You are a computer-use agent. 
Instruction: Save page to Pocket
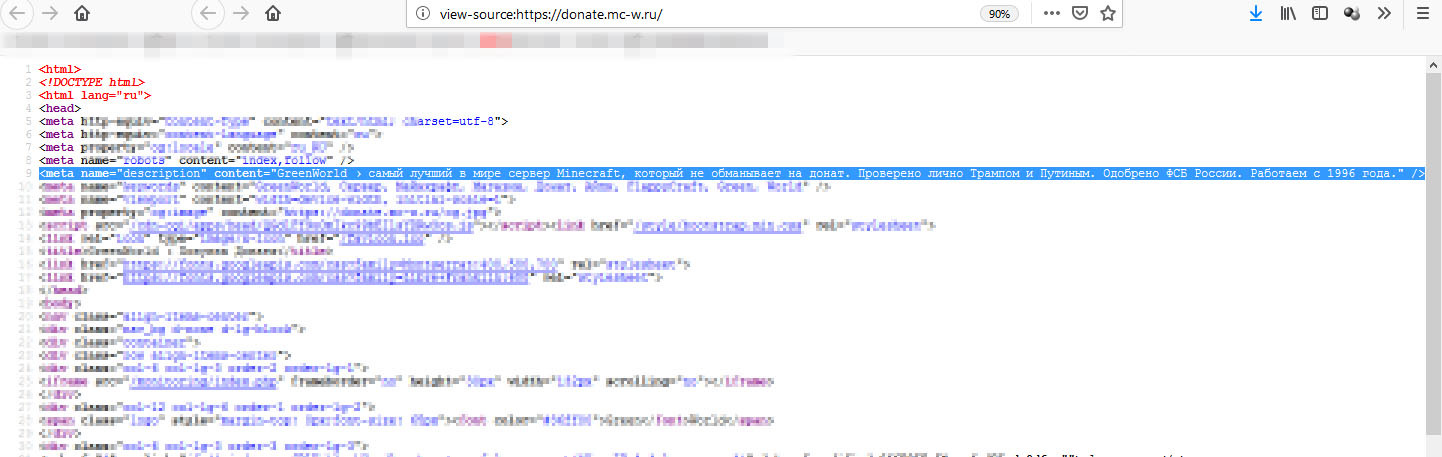[1079, 14]
